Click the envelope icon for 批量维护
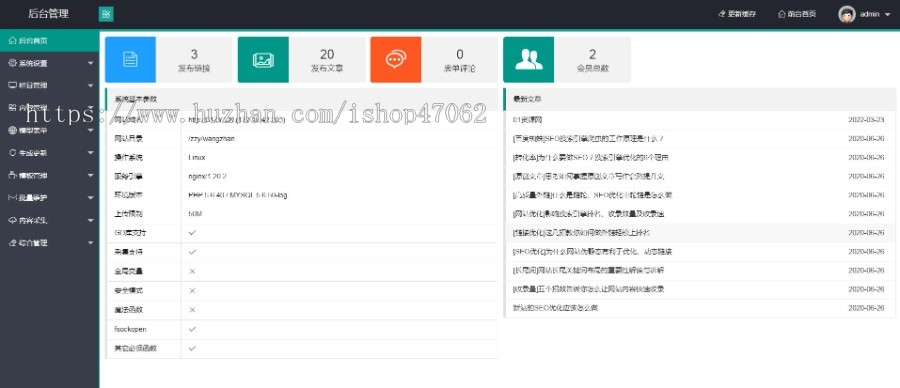The image size is (900, 388). point(13,197)
